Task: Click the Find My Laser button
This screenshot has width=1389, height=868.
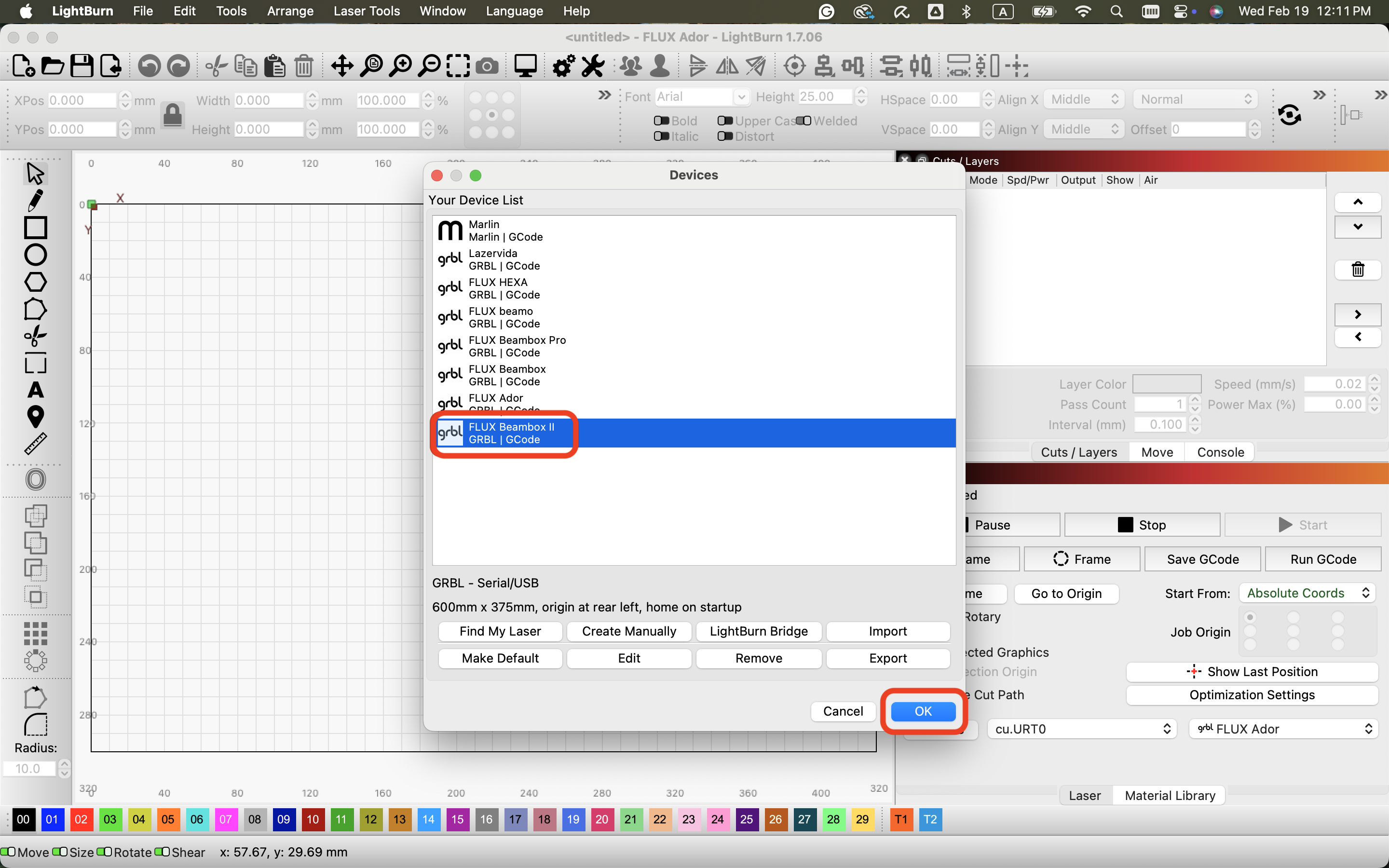Action: (x=500, y=632)
